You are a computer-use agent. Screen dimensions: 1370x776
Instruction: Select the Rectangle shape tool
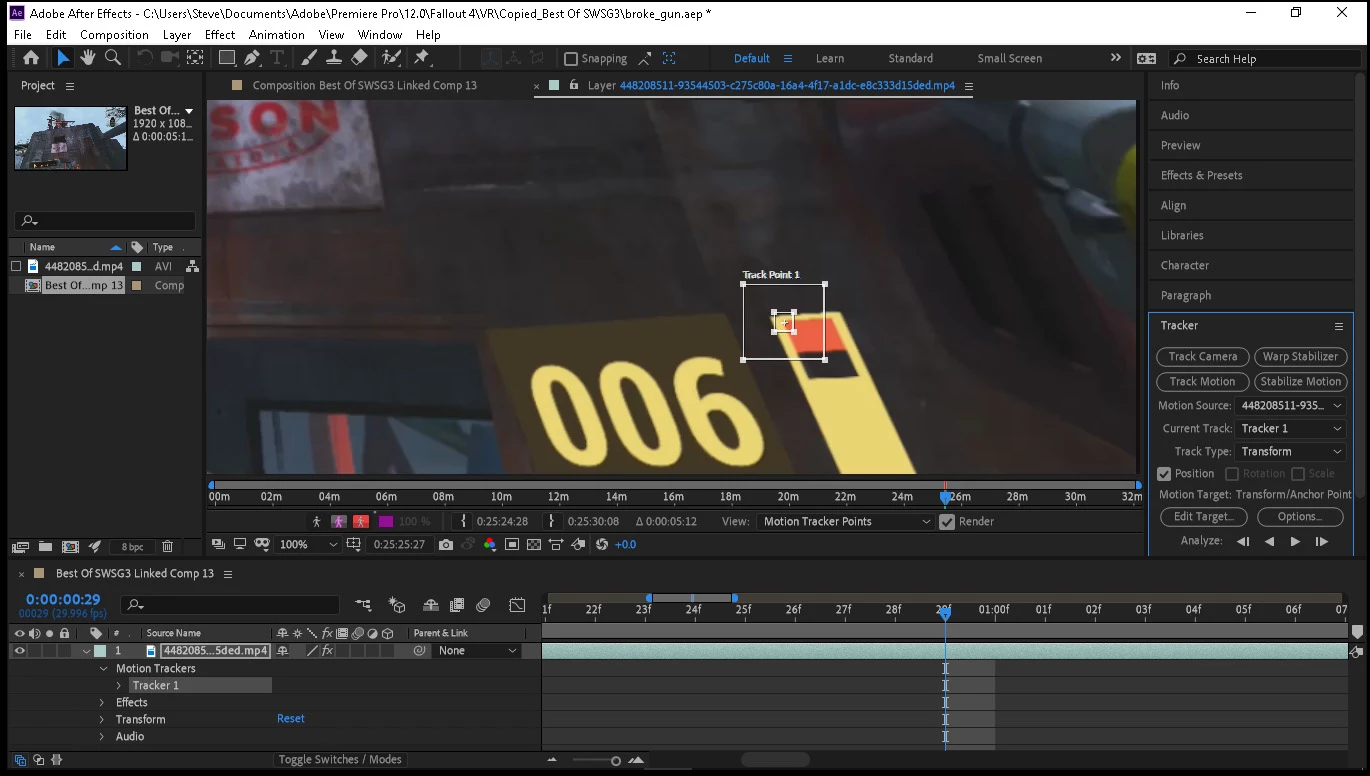tap(227, 58)
